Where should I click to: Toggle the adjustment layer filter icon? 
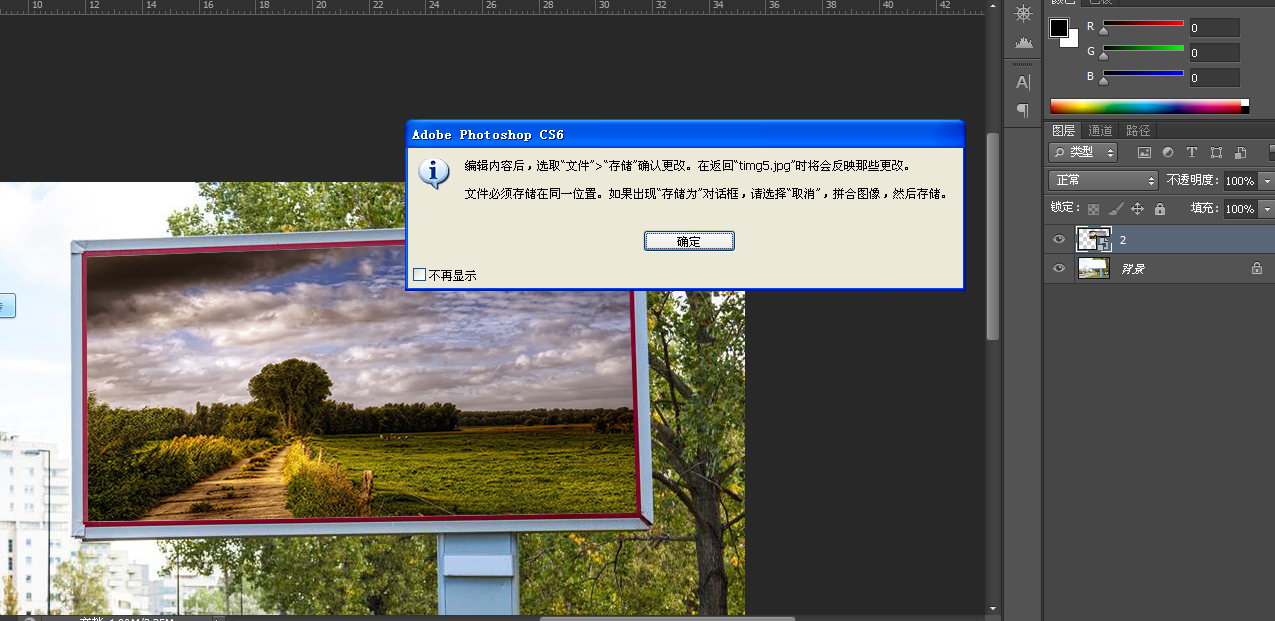coord(1168,153)
